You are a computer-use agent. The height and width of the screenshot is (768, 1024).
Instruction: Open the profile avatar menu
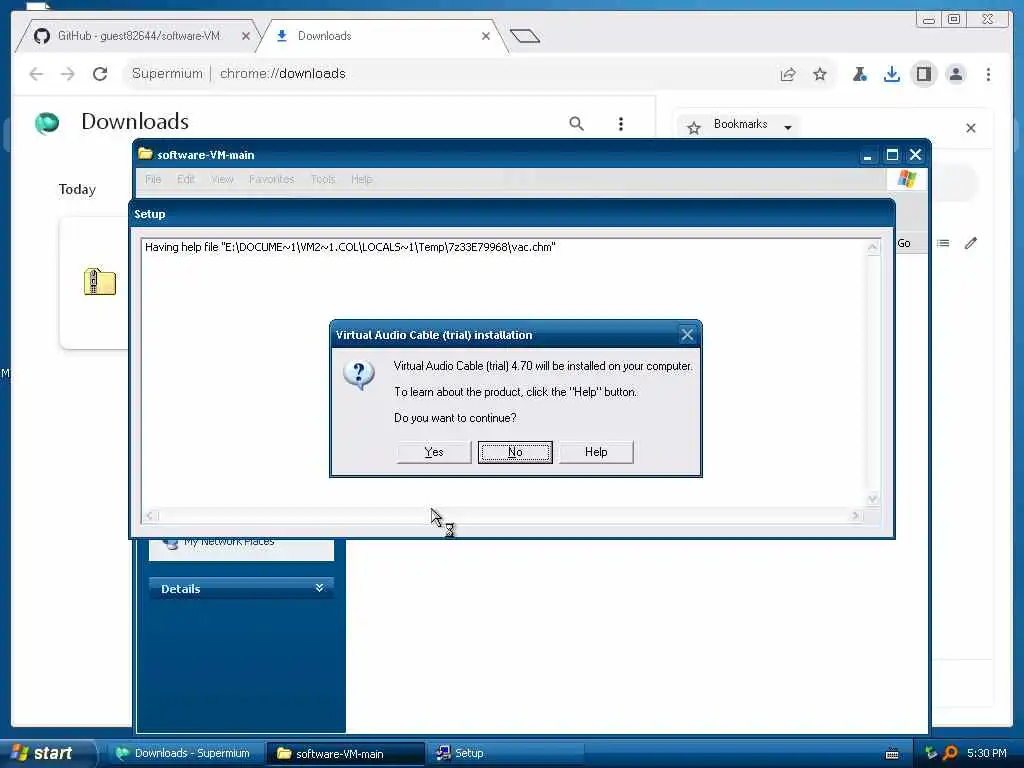coord(955,74)
